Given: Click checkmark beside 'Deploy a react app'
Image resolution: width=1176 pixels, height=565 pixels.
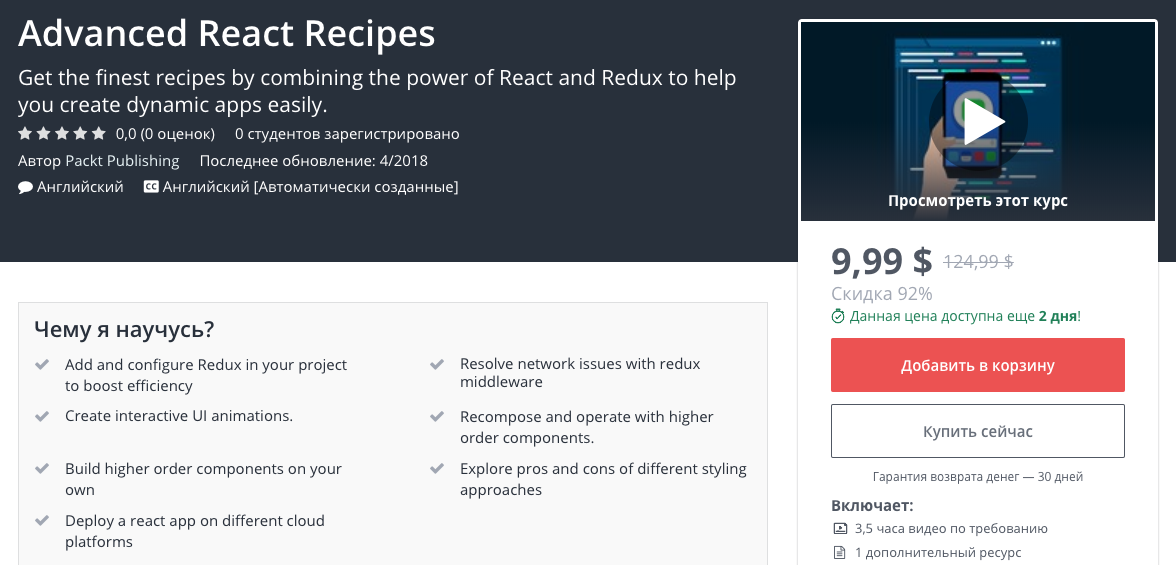Looking at the screenshot, I should [43, 521].
